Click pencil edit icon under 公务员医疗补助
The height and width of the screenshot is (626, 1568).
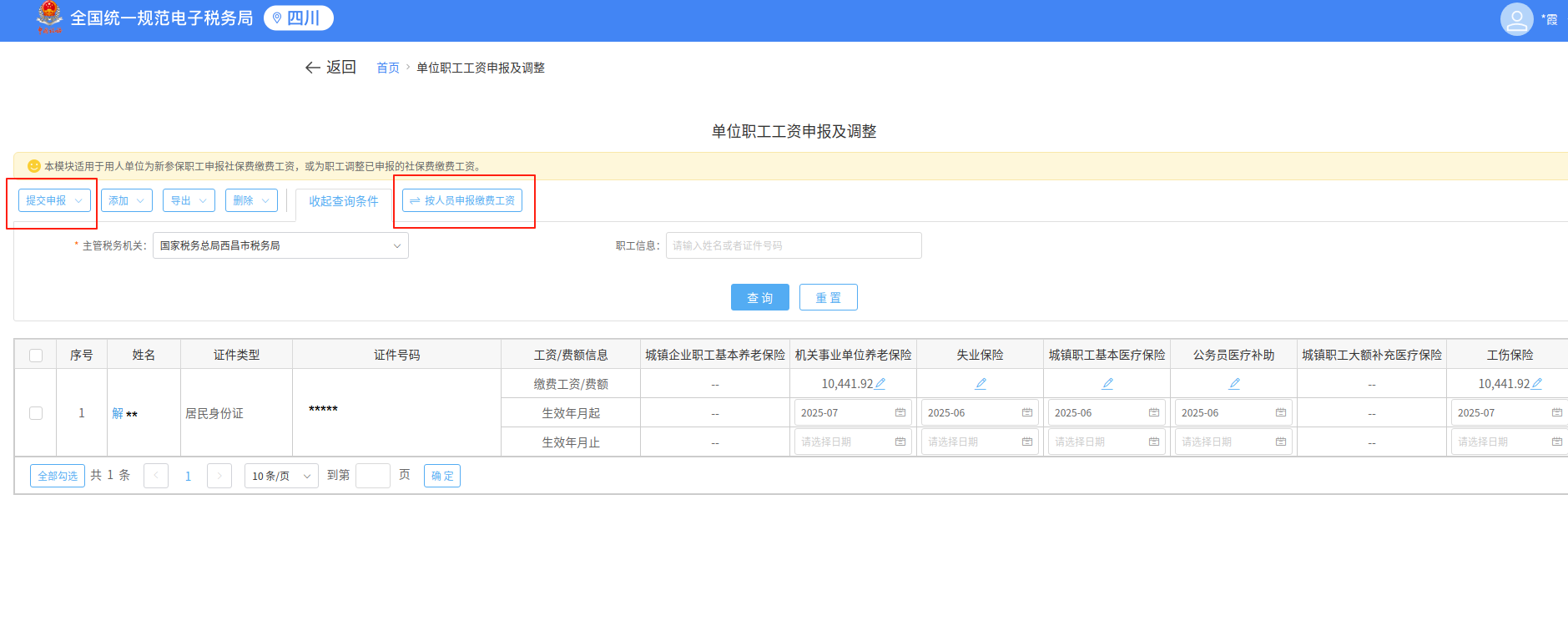(x=1234, y=384)
